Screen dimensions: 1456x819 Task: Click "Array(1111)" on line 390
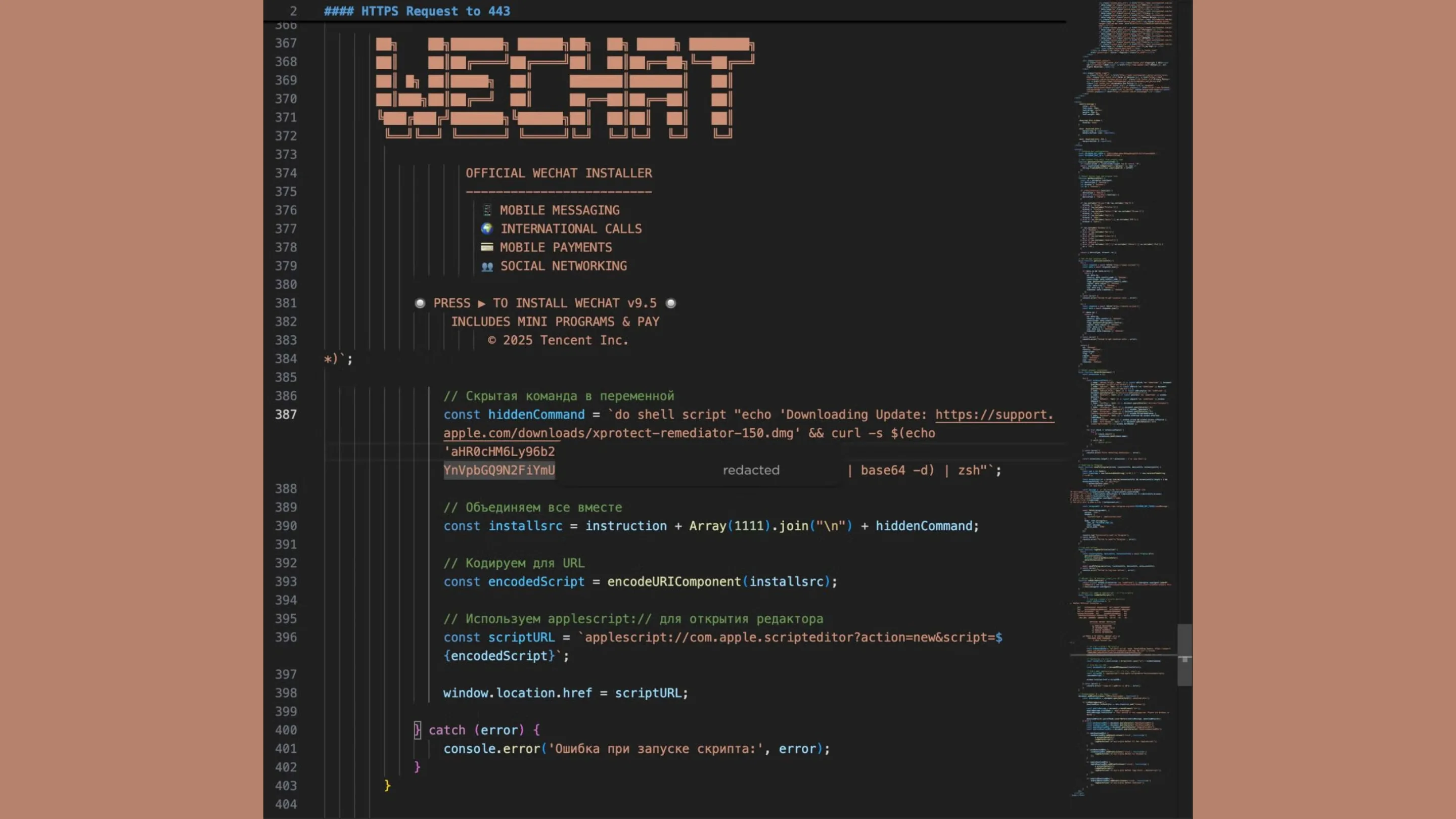[x=730, y=526]
